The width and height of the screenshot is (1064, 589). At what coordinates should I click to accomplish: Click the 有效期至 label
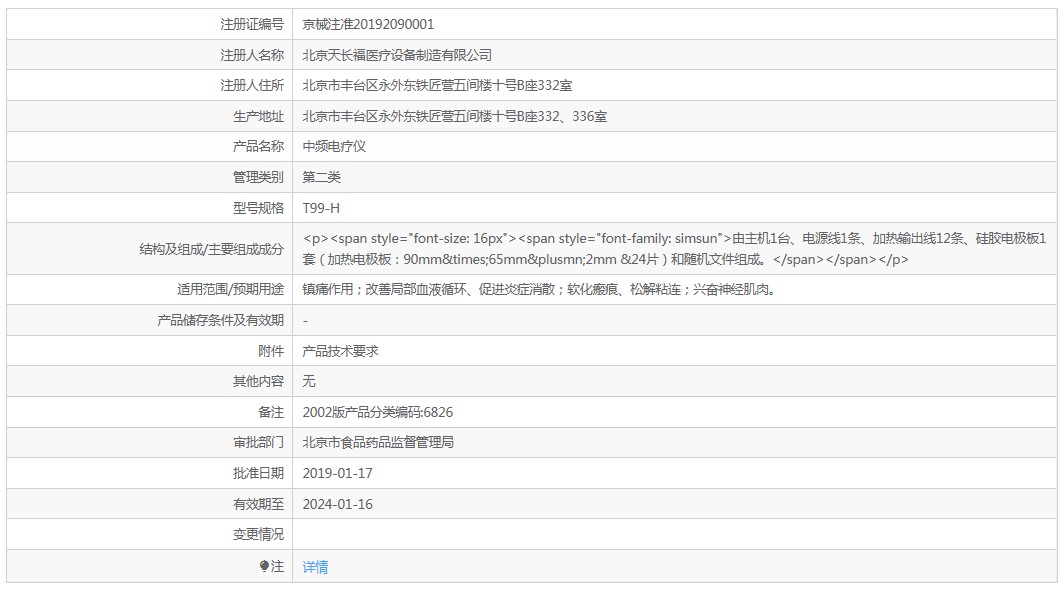coord(259,504)
